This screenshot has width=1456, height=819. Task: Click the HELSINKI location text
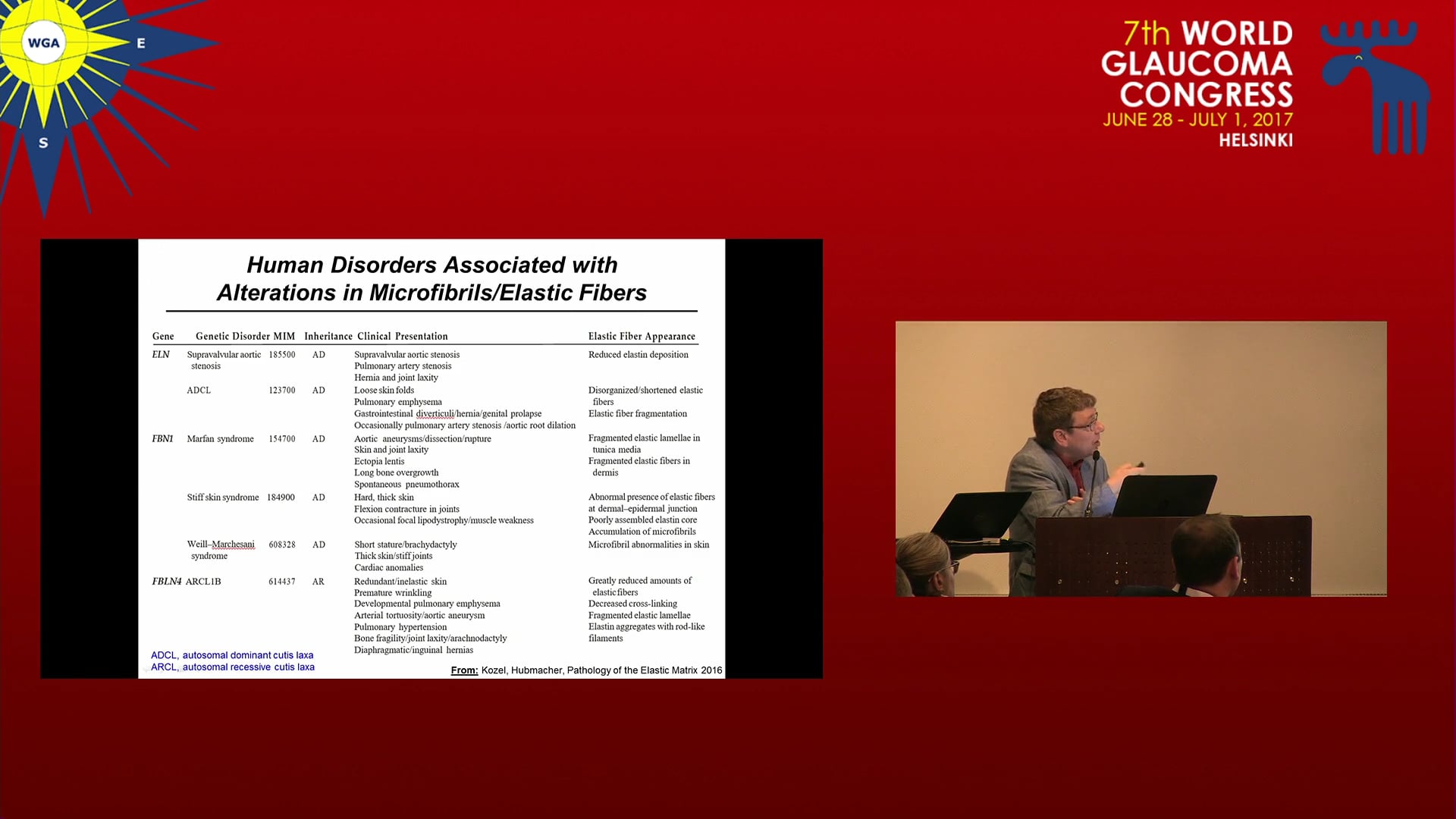pyautogui.click(x=1255, y=140)
